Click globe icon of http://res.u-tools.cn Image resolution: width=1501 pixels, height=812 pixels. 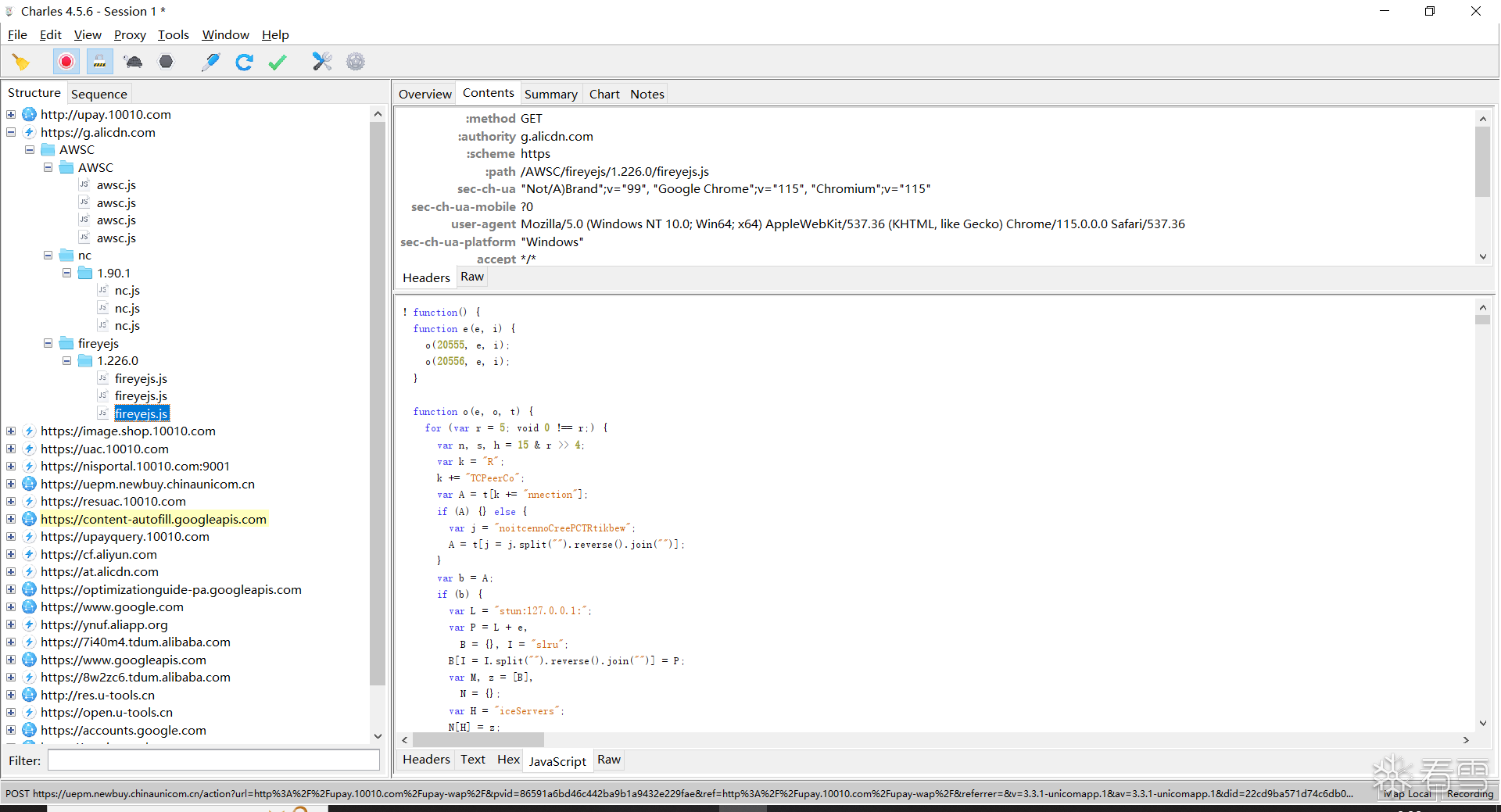pyautogui.click(x=30, y=695)
